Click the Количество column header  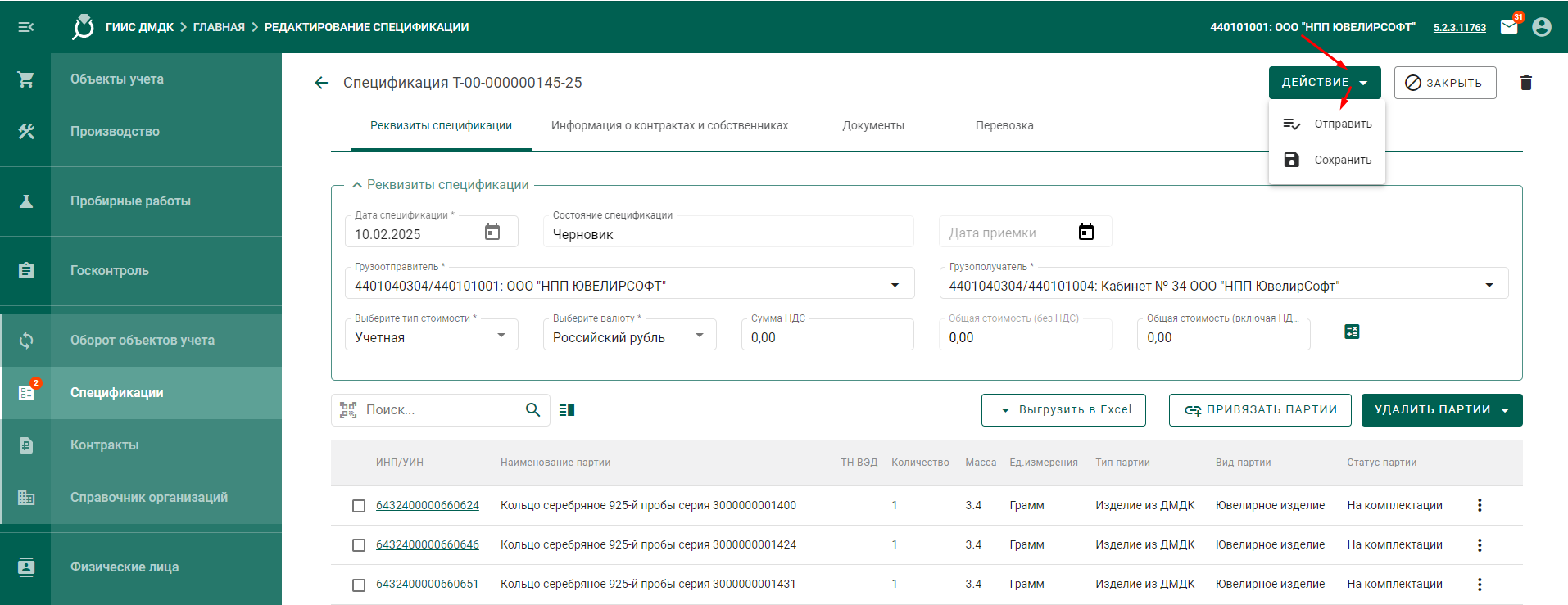(x=920, y=463)
